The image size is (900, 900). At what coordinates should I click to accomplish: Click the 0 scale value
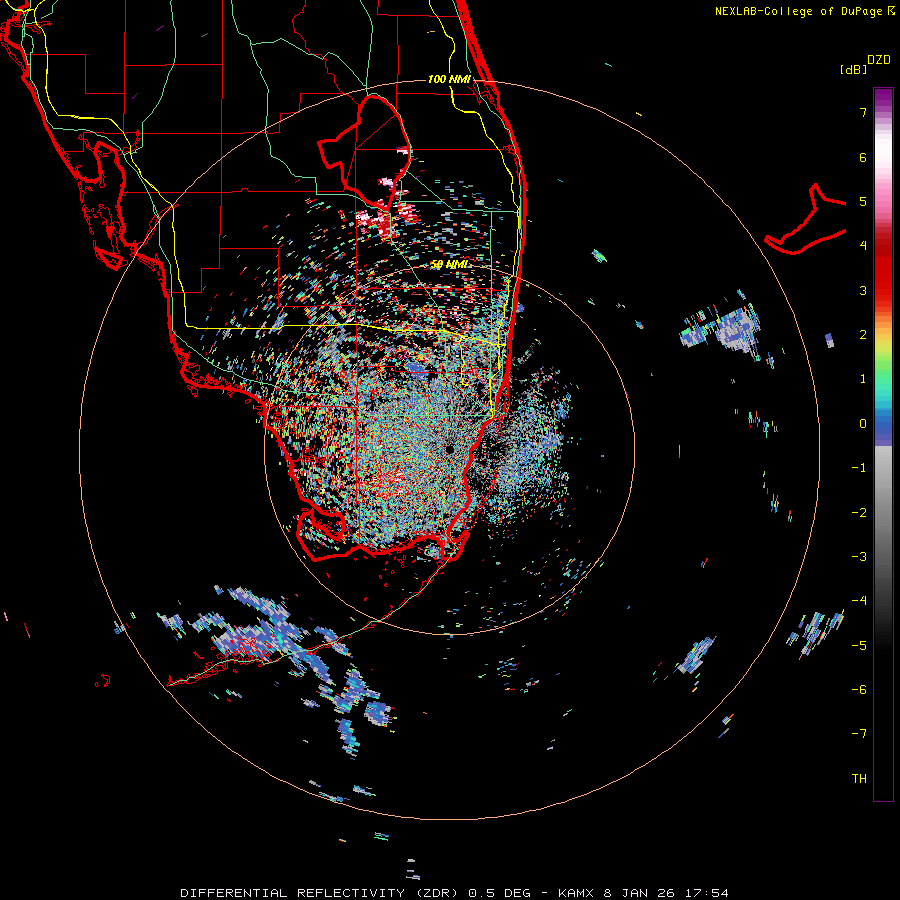[863, 424]
